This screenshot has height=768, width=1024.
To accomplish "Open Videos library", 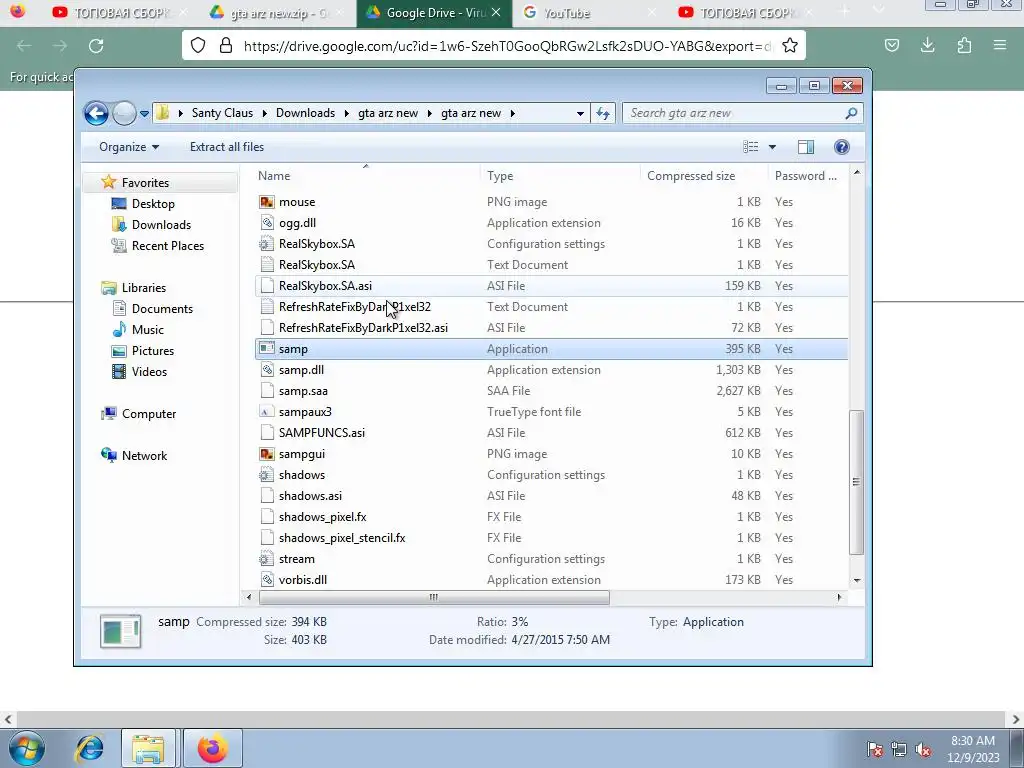I will [x=149, y=372].
